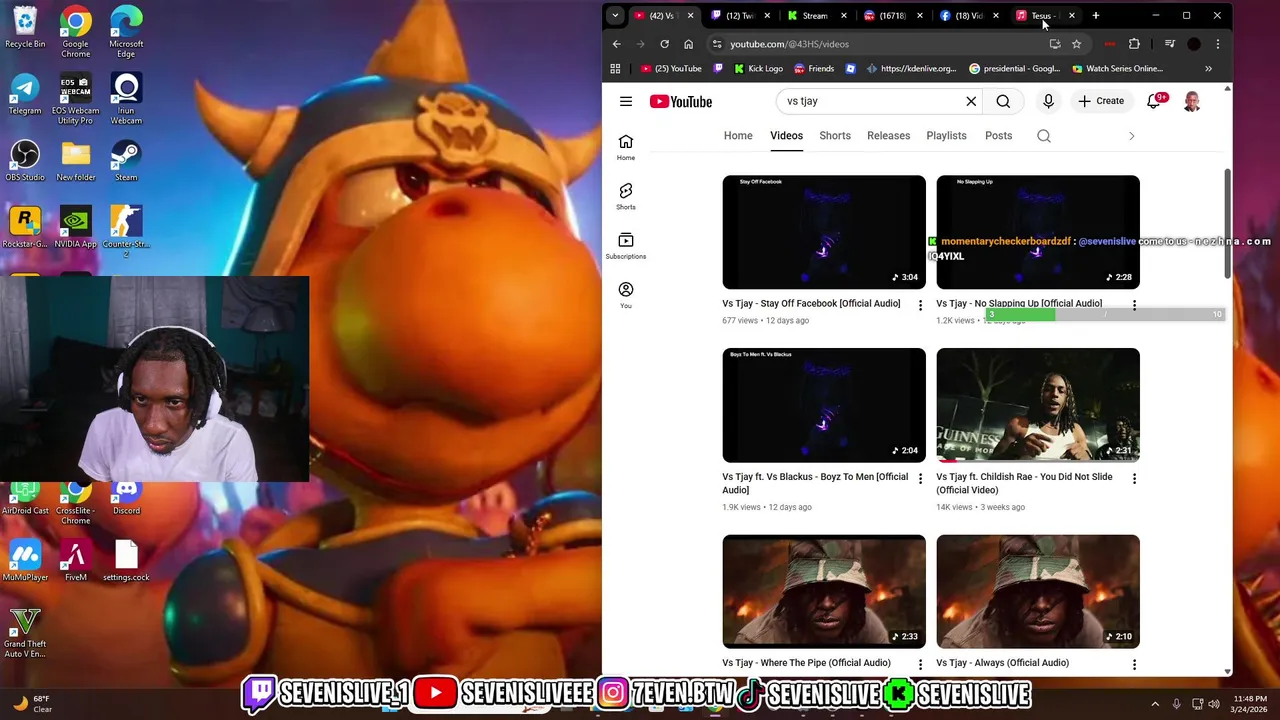Open Chrome three-dot menu
1280x720 pixels.
pyautogui.click(x=1217, y=44)
